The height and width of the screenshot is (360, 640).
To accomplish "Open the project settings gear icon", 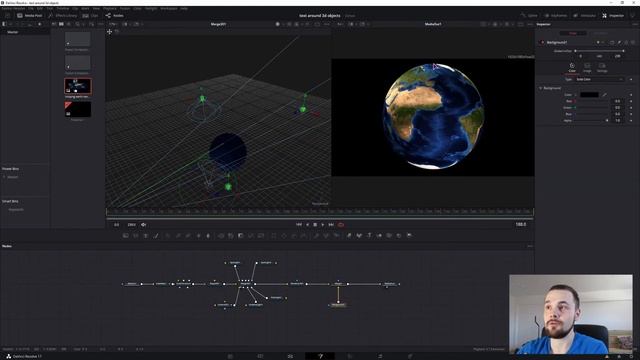I will 631,356.
